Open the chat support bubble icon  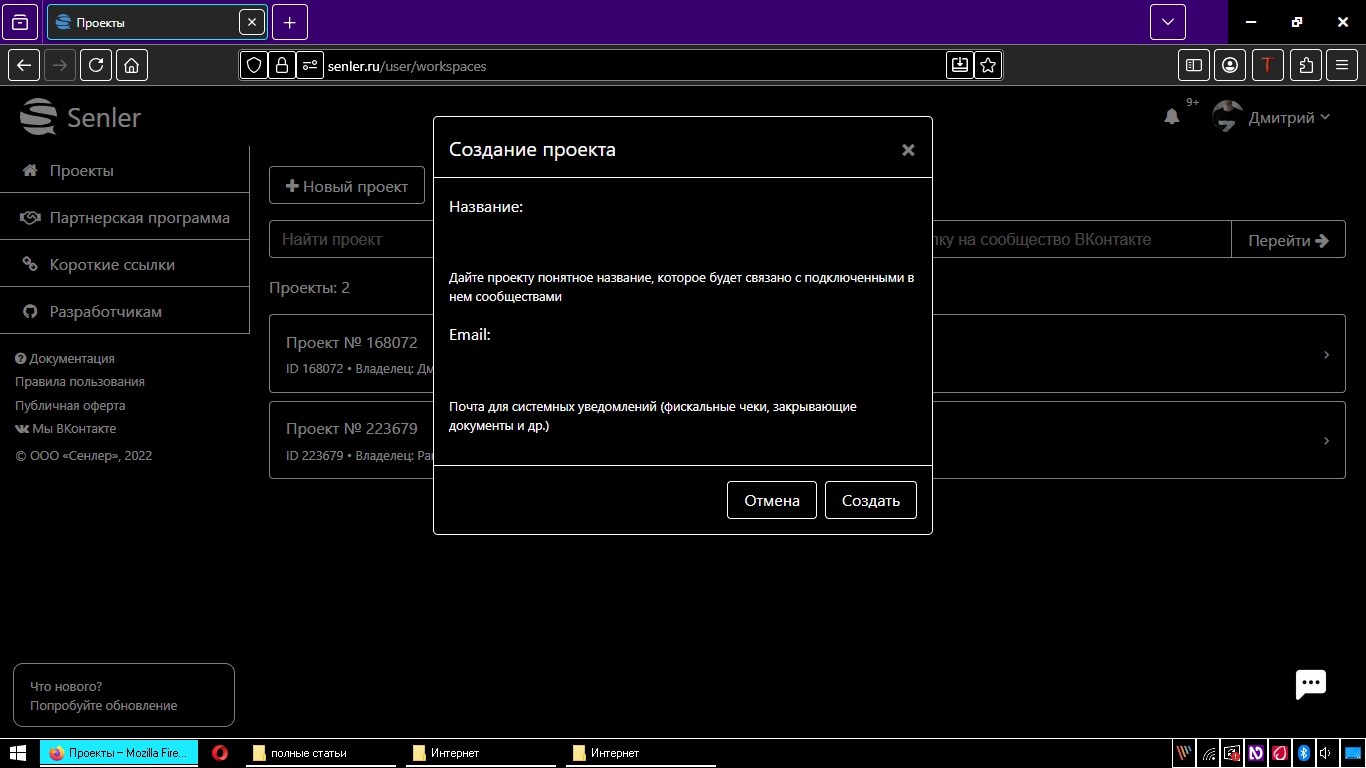click(x=1310, y=684)
